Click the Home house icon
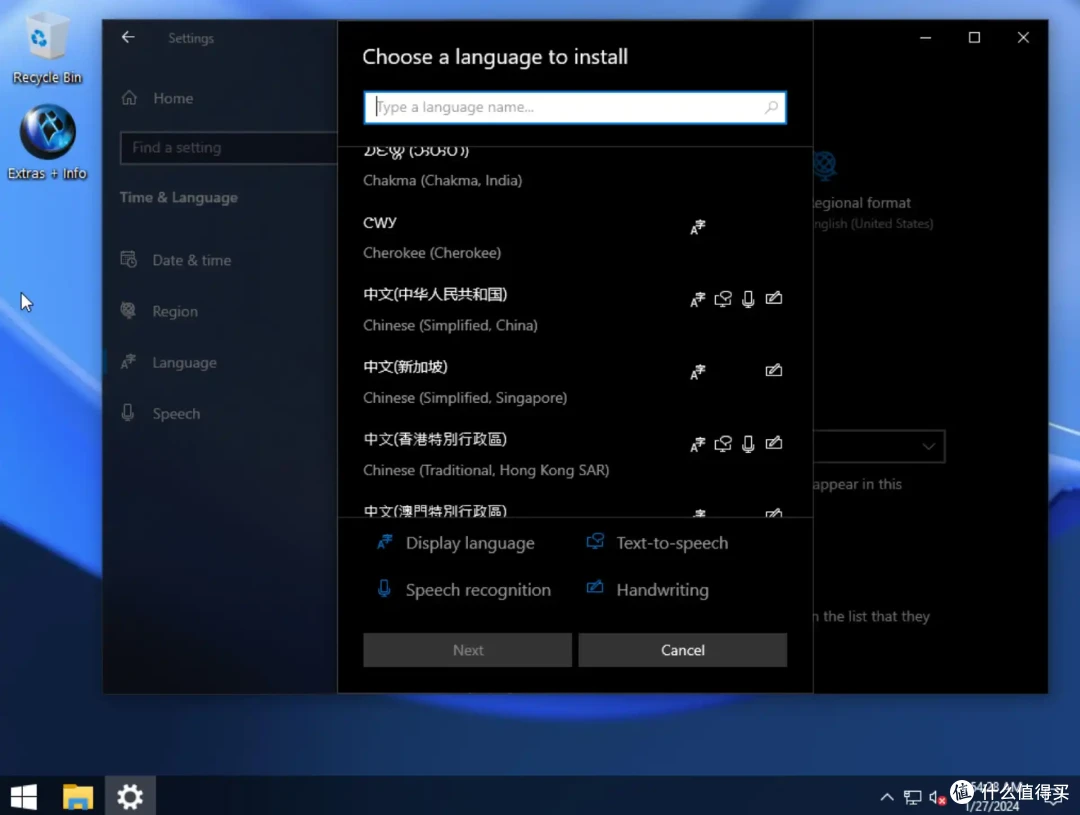This screenshot has width=1080, height=815. point(129,98)
